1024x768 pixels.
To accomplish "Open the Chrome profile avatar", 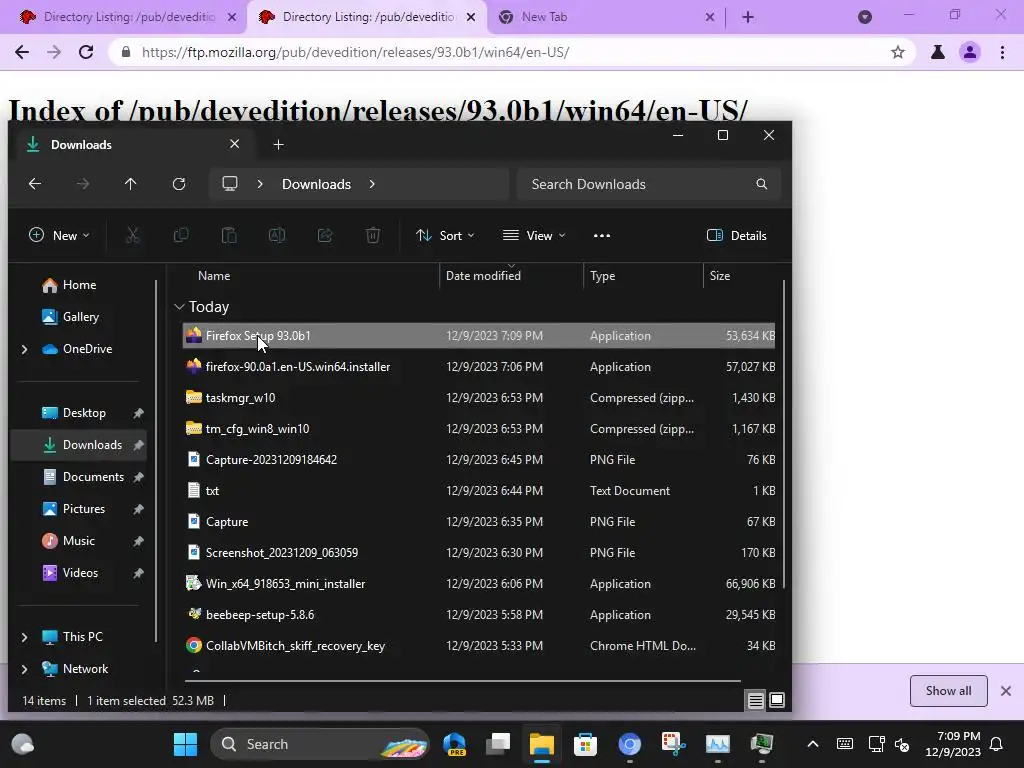I will pos(970,52).
